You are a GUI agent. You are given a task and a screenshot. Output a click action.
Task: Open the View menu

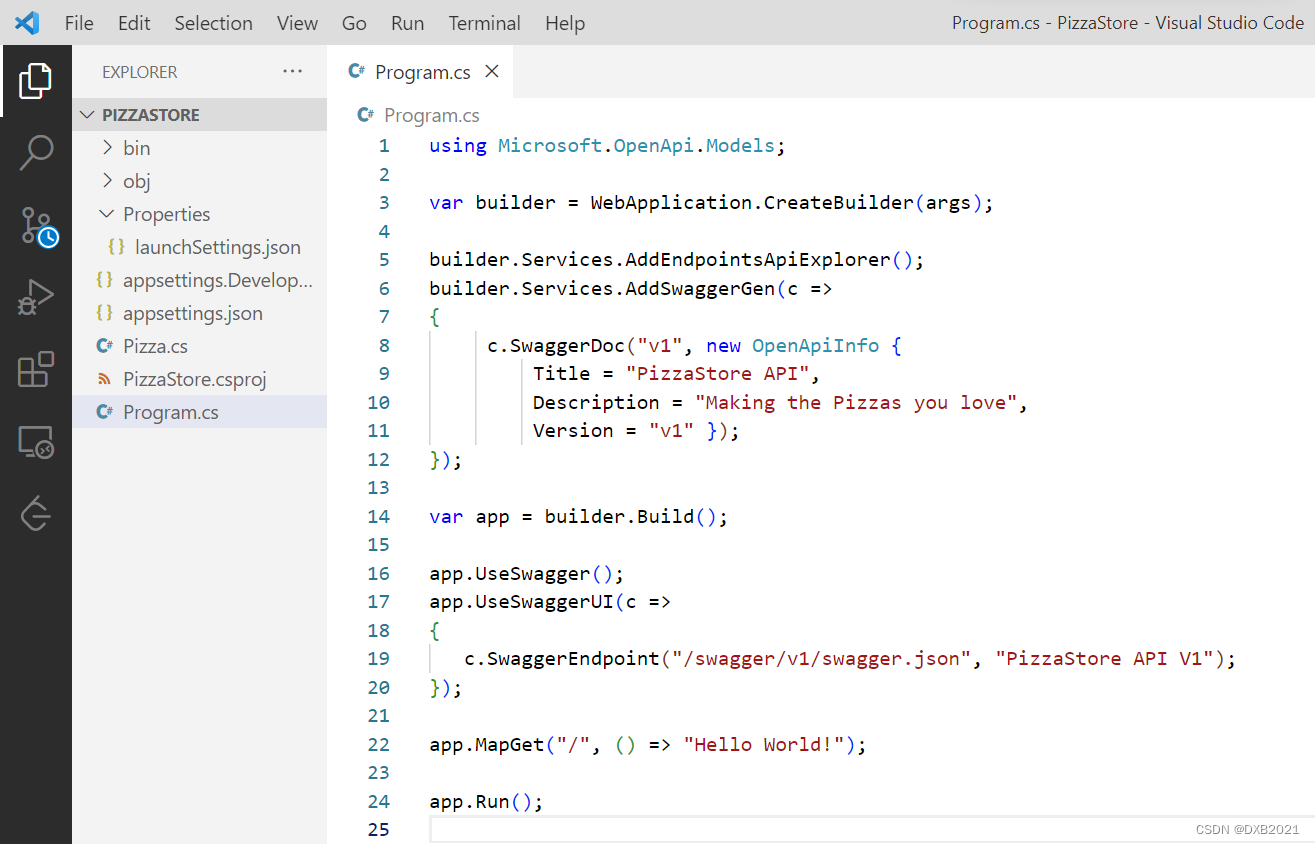297,23
